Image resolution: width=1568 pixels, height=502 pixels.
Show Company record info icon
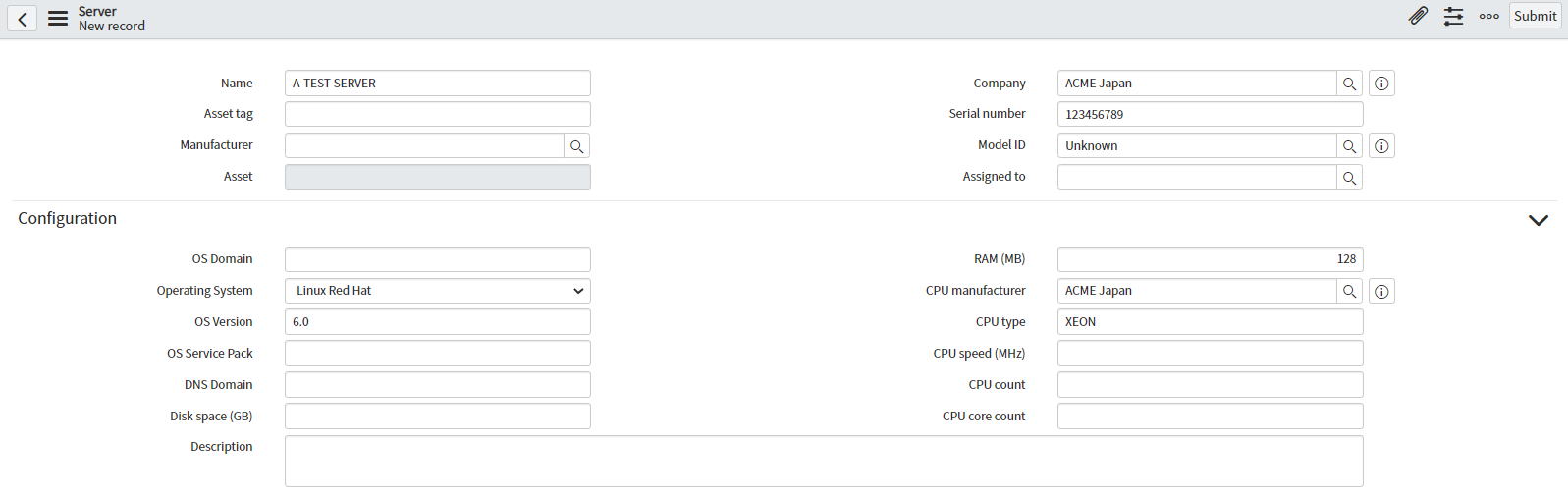[x=1381, y=84]
